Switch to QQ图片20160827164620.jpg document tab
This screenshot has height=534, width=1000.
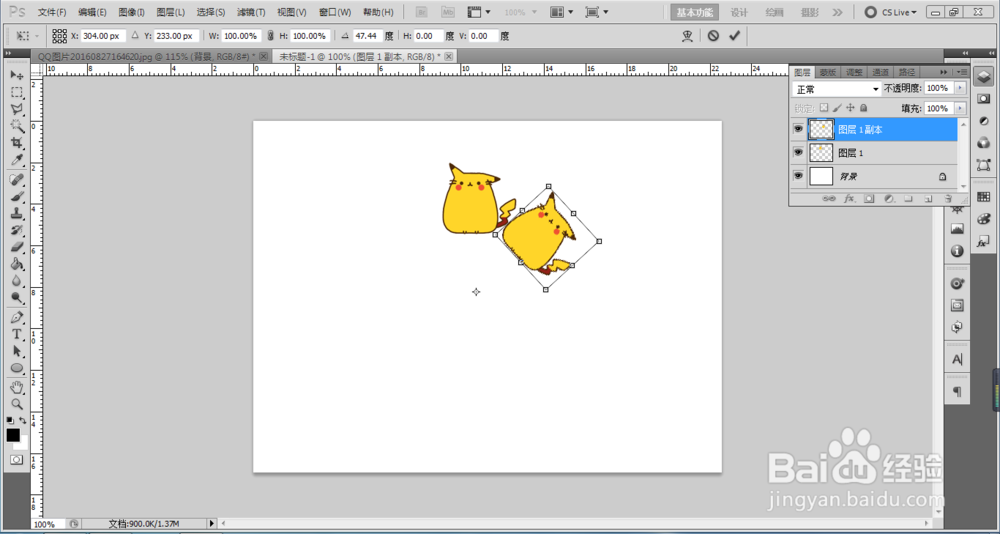click(151, 57)
